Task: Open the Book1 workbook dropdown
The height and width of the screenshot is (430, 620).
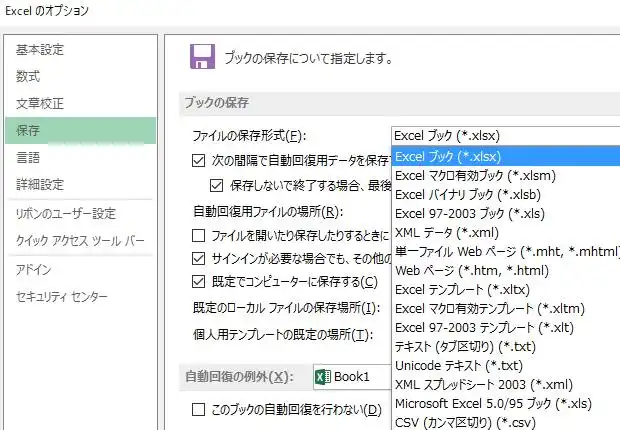Action: [x=352, y=377]
